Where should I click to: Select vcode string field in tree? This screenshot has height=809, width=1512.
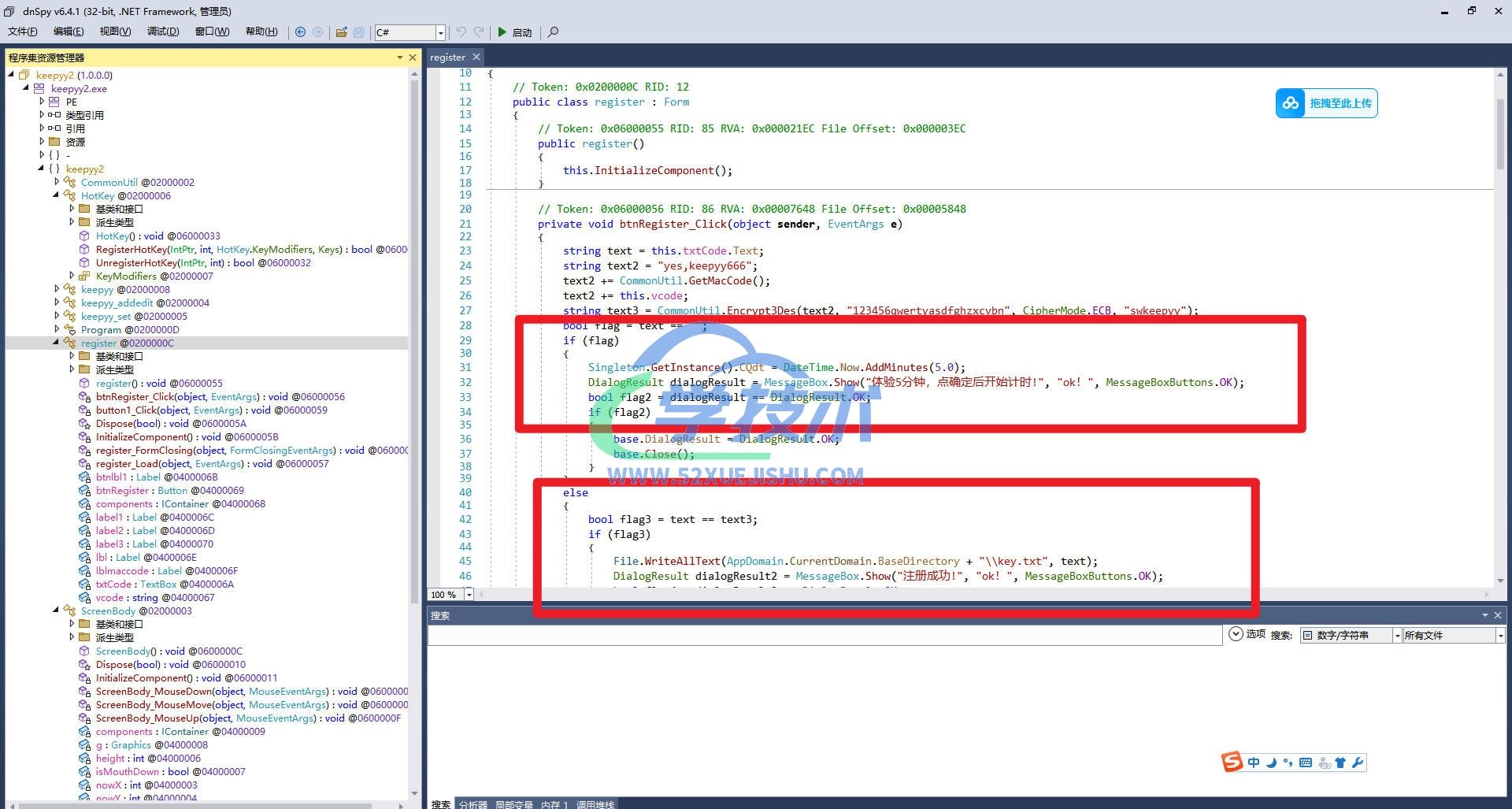(x=155, y=597)
